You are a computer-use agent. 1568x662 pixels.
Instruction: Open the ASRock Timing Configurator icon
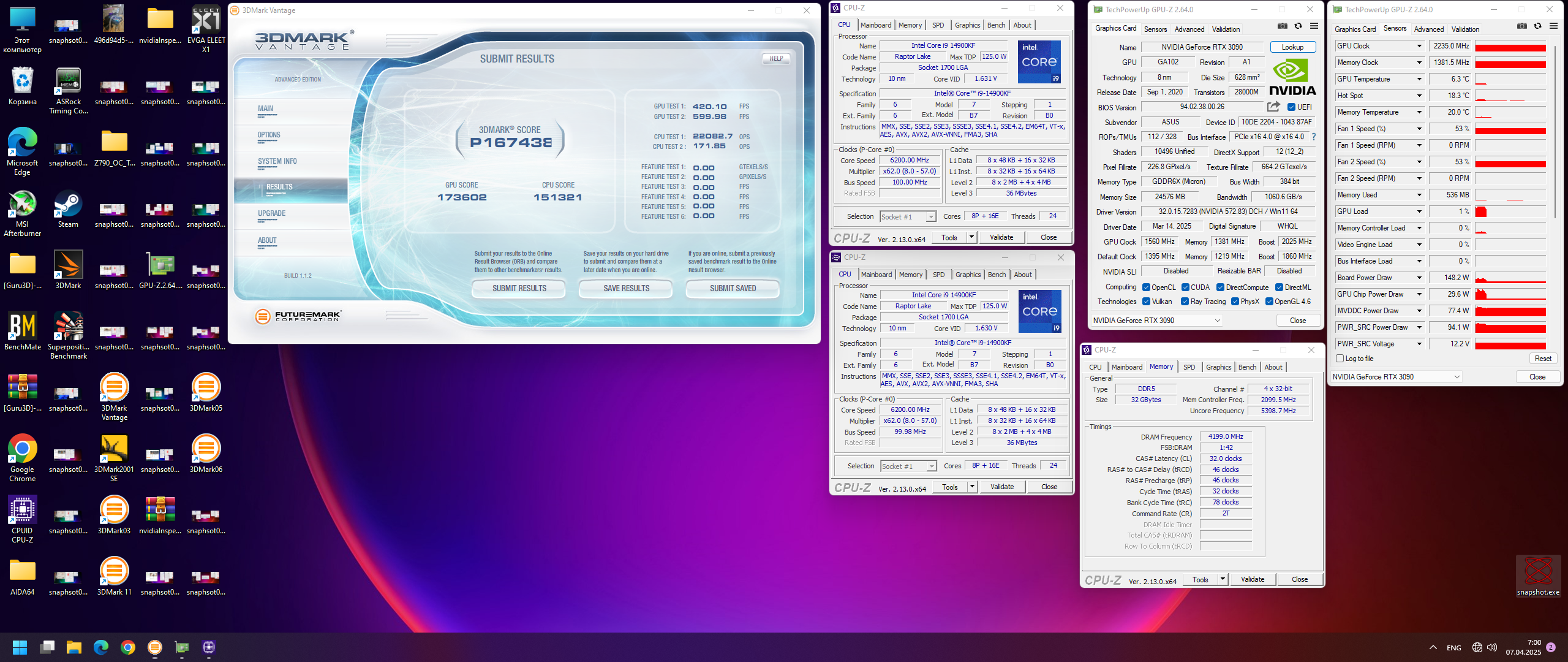coord(69,89)
